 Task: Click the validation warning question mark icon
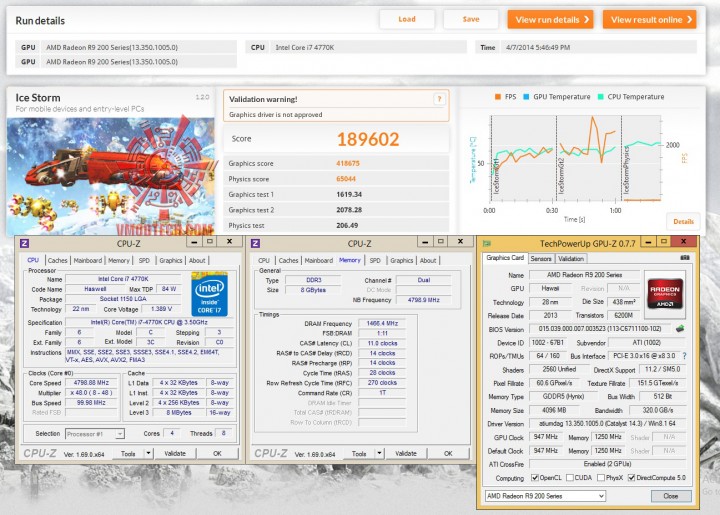click(439, 99)
